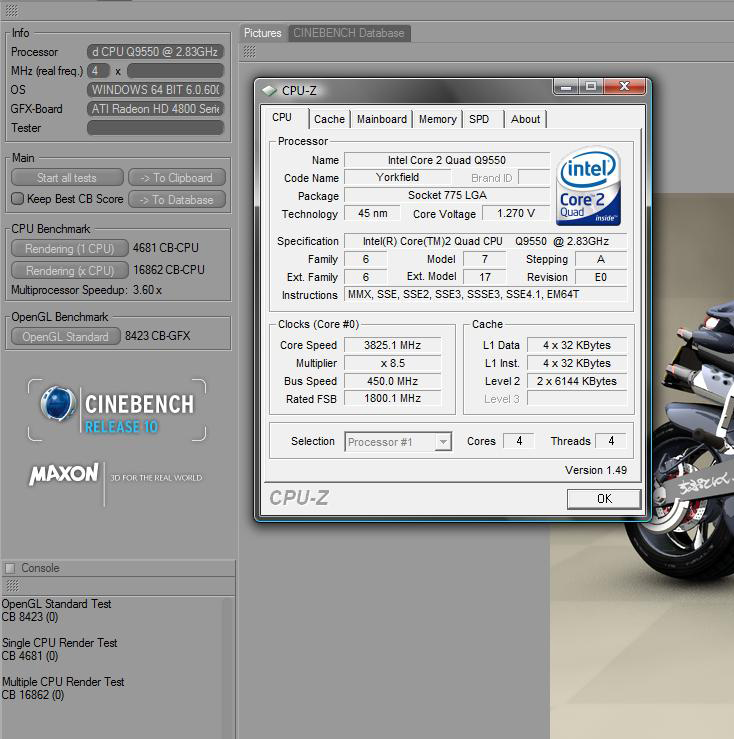Viewport: 734px width, 739px height.
Task: Click the Start all tests button
Action: point(67,178)
